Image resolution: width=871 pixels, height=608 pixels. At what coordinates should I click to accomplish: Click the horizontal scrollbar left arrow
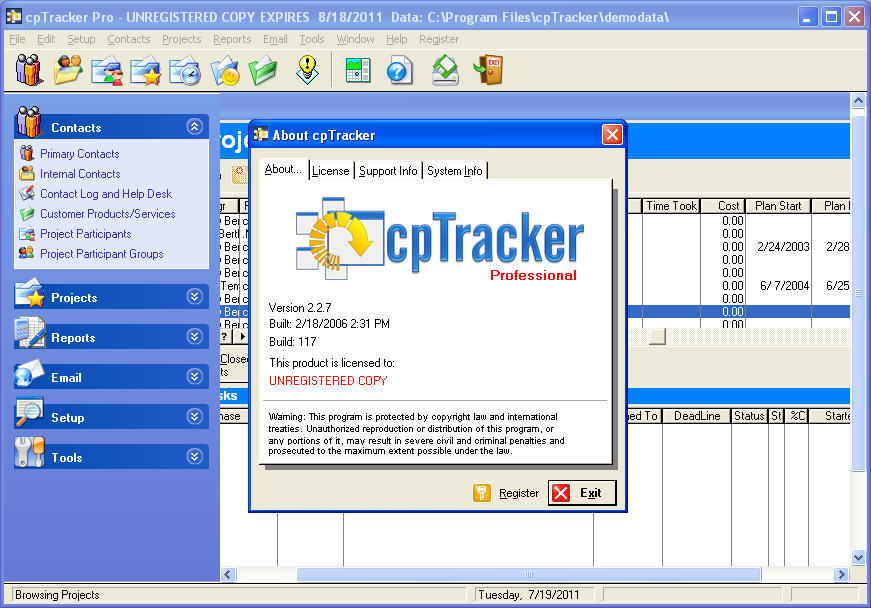click(228, 574)
